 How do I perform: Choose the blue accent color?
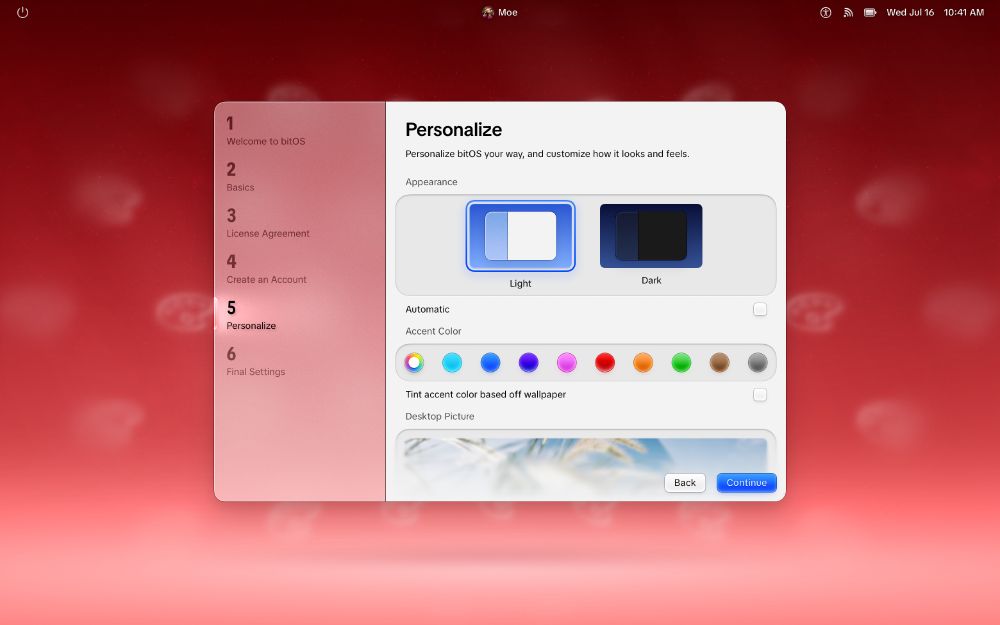[490, 362]
